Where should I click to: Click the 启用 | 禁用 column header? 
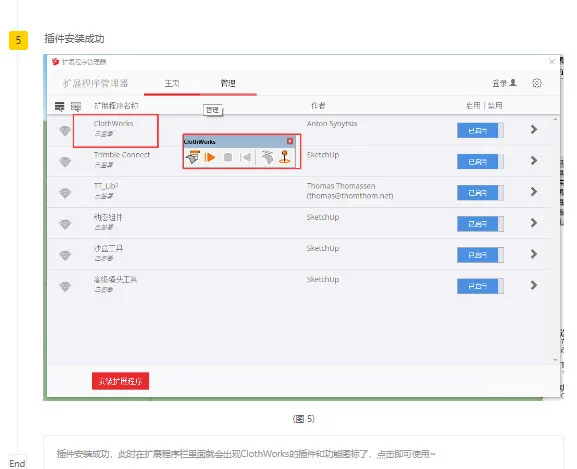click(484, 106)
